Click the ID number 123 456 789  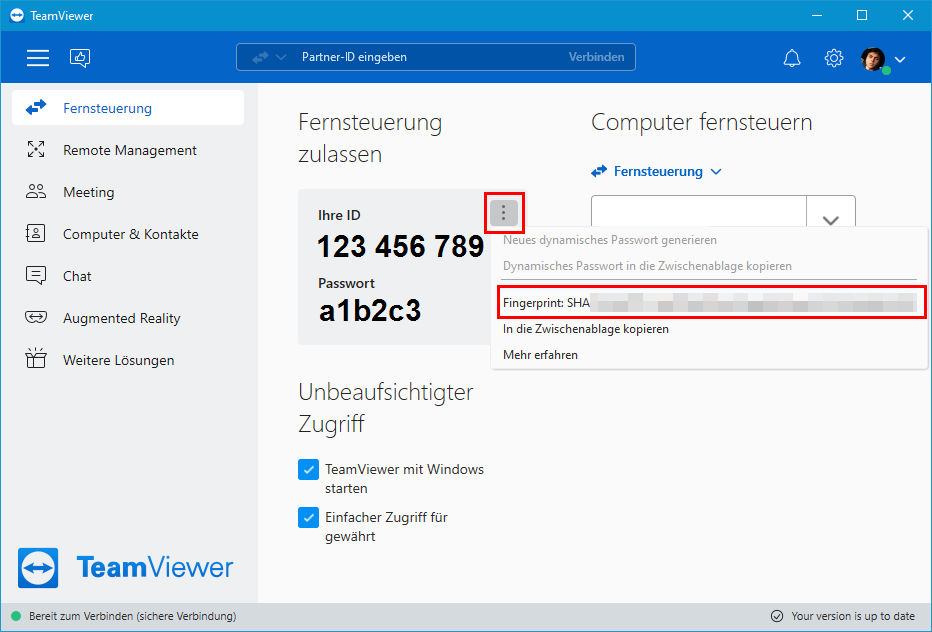(x=400, y=246)
